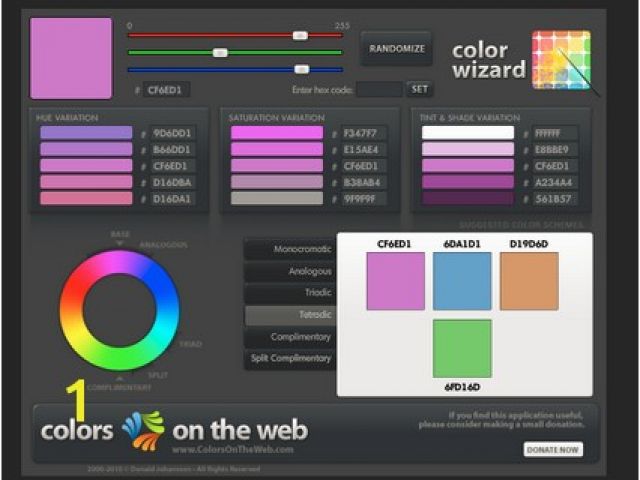Click the blue slider handle
Viewport: 640px width, 480px height.
coord(302,69)
